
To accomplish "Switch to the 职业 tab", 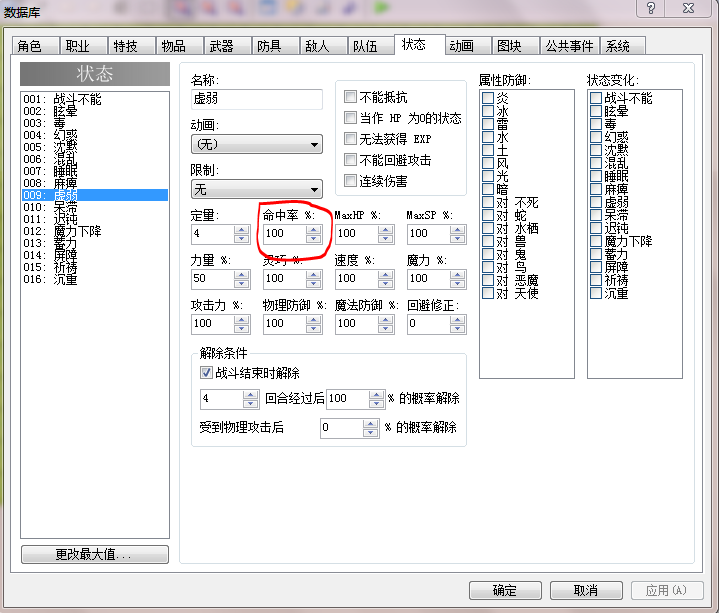I will [x=83, y=46].
